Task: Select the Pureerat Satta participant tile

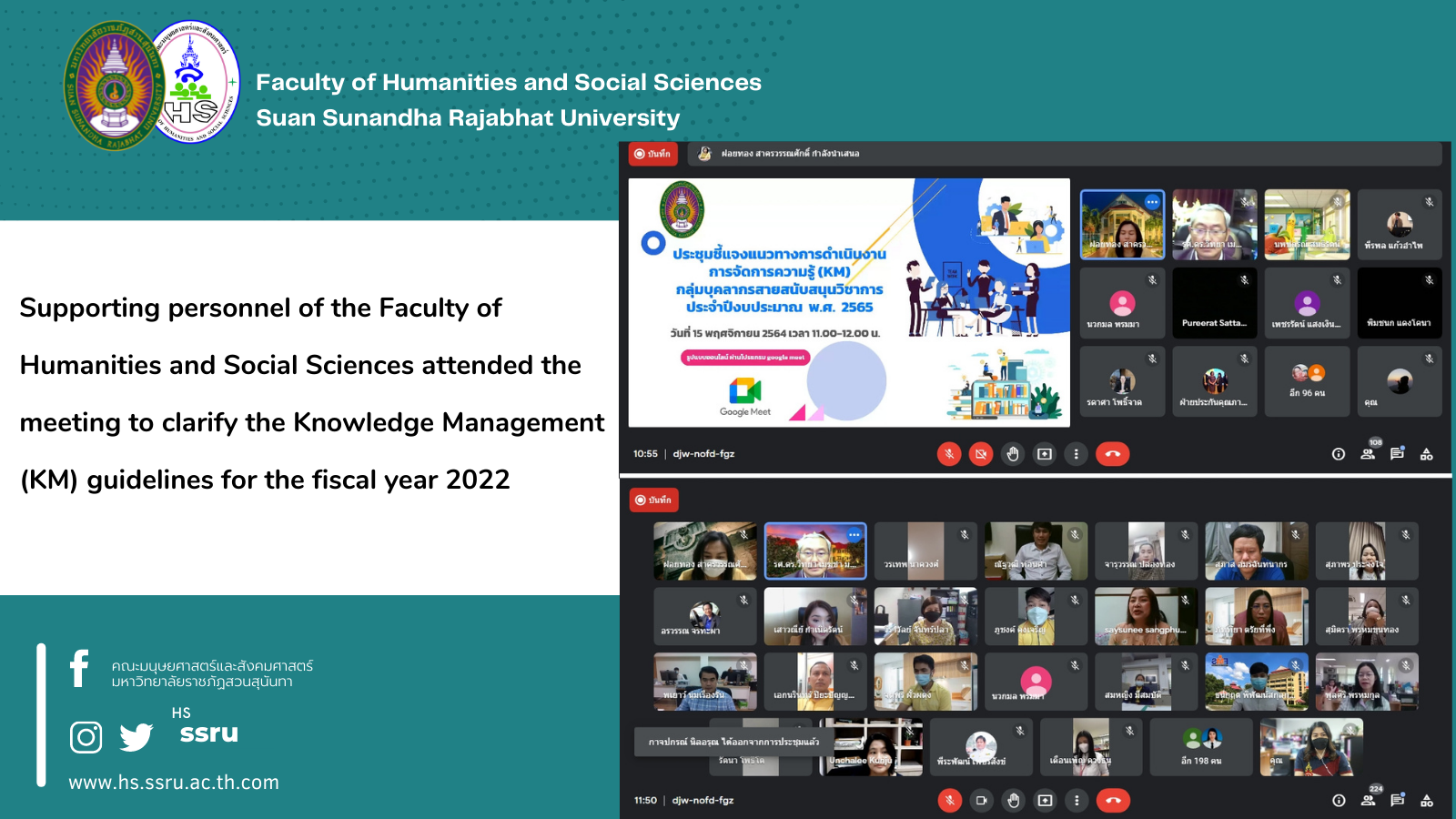Action: pos(1214,303)
